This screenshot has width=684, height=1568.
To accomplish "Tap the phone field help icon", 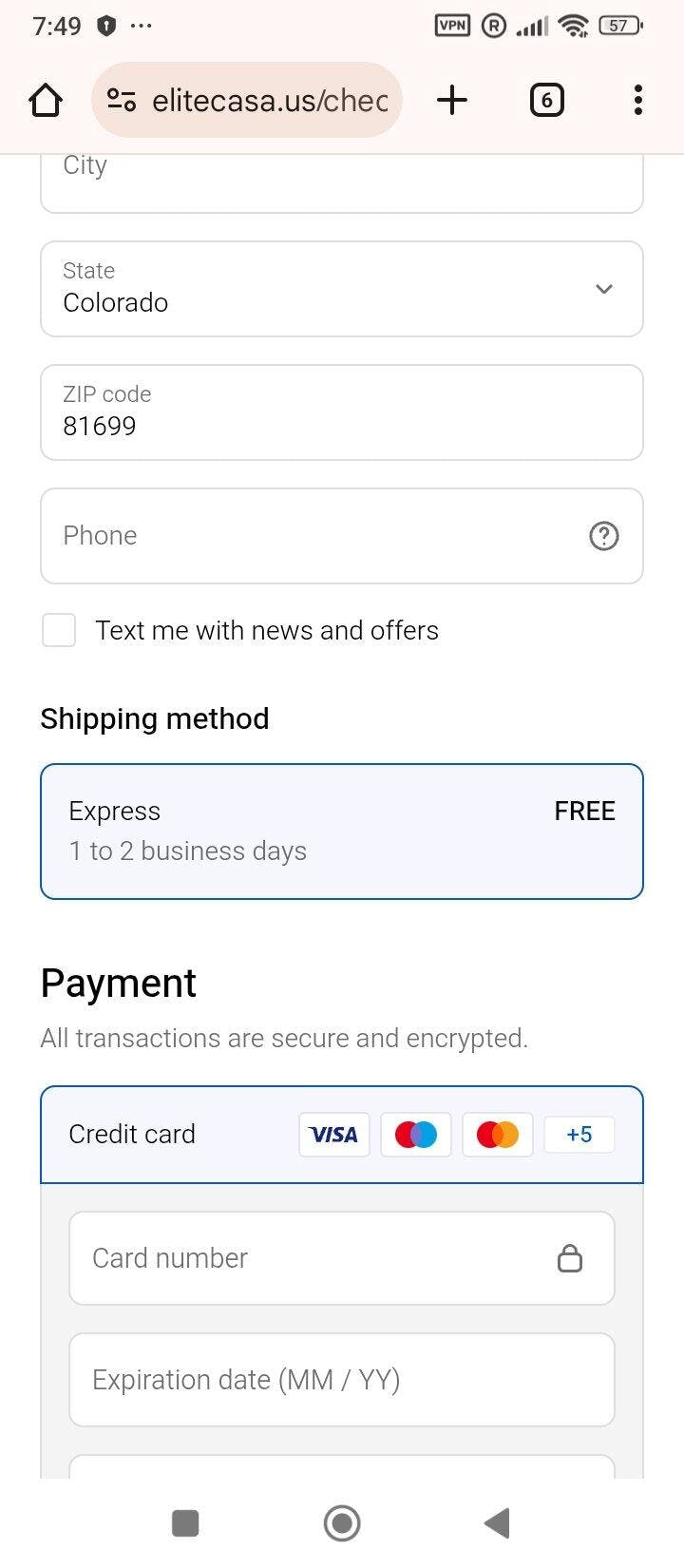I will point(604,536).
